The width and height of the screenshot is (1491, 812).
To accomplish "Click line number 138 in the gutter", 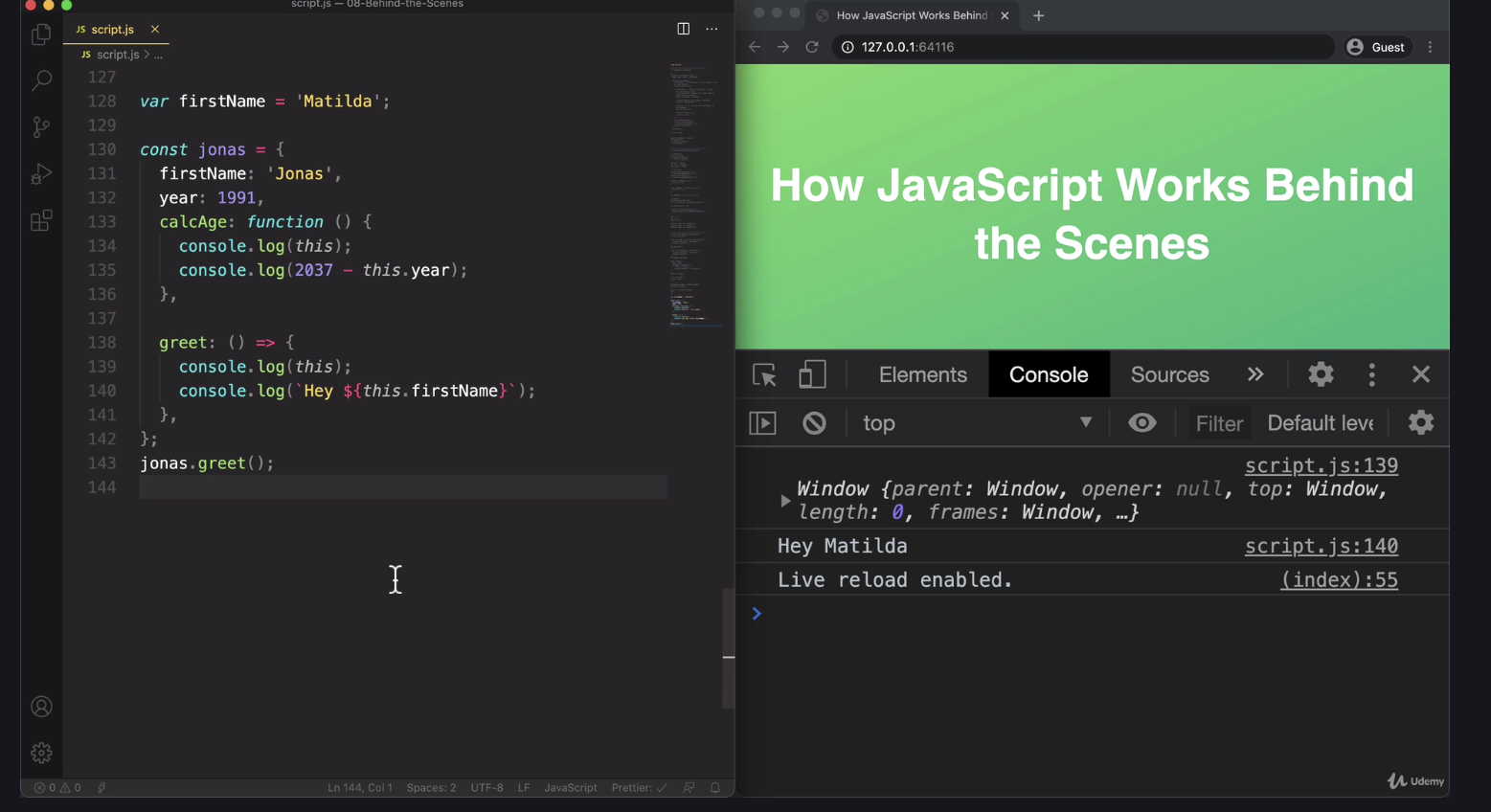I will coord(102,343).
